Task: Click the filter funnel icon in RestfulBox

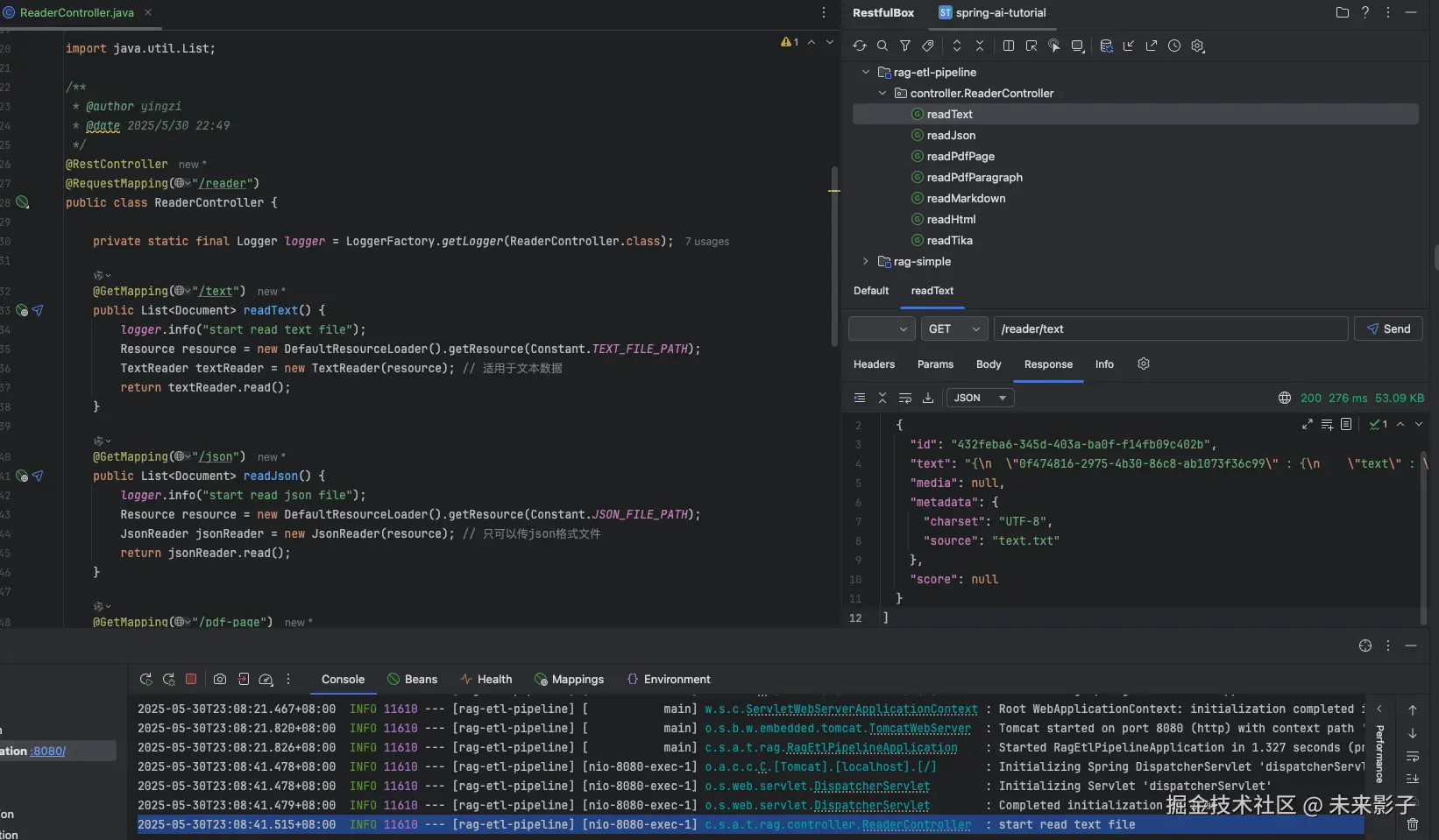Action: pyautogui.click(x=905, y=46)
